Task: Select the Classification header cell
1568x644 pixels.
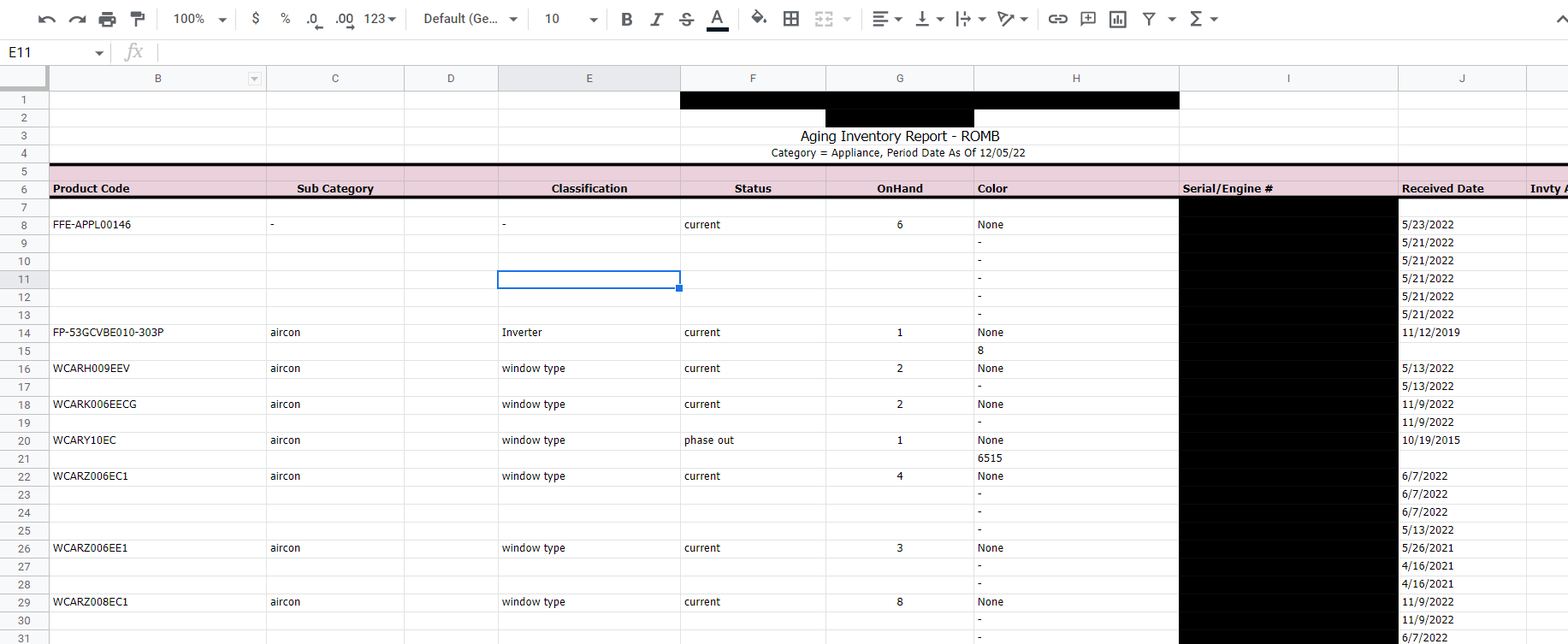Action: click(x=589, y=189)
